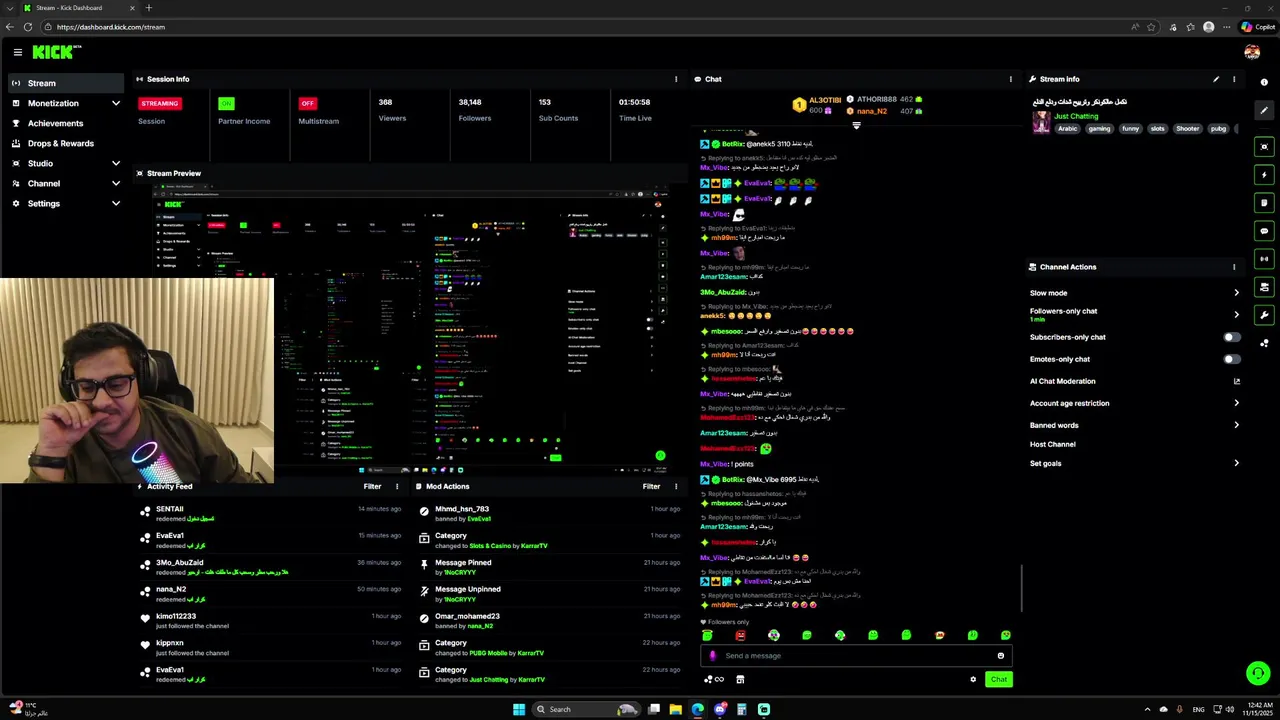Toggle Subscribers-only chat switch
Image resolution: width=1280 pixels, height=720 pixels.
pyautogui.click(x=1232, y=337)
